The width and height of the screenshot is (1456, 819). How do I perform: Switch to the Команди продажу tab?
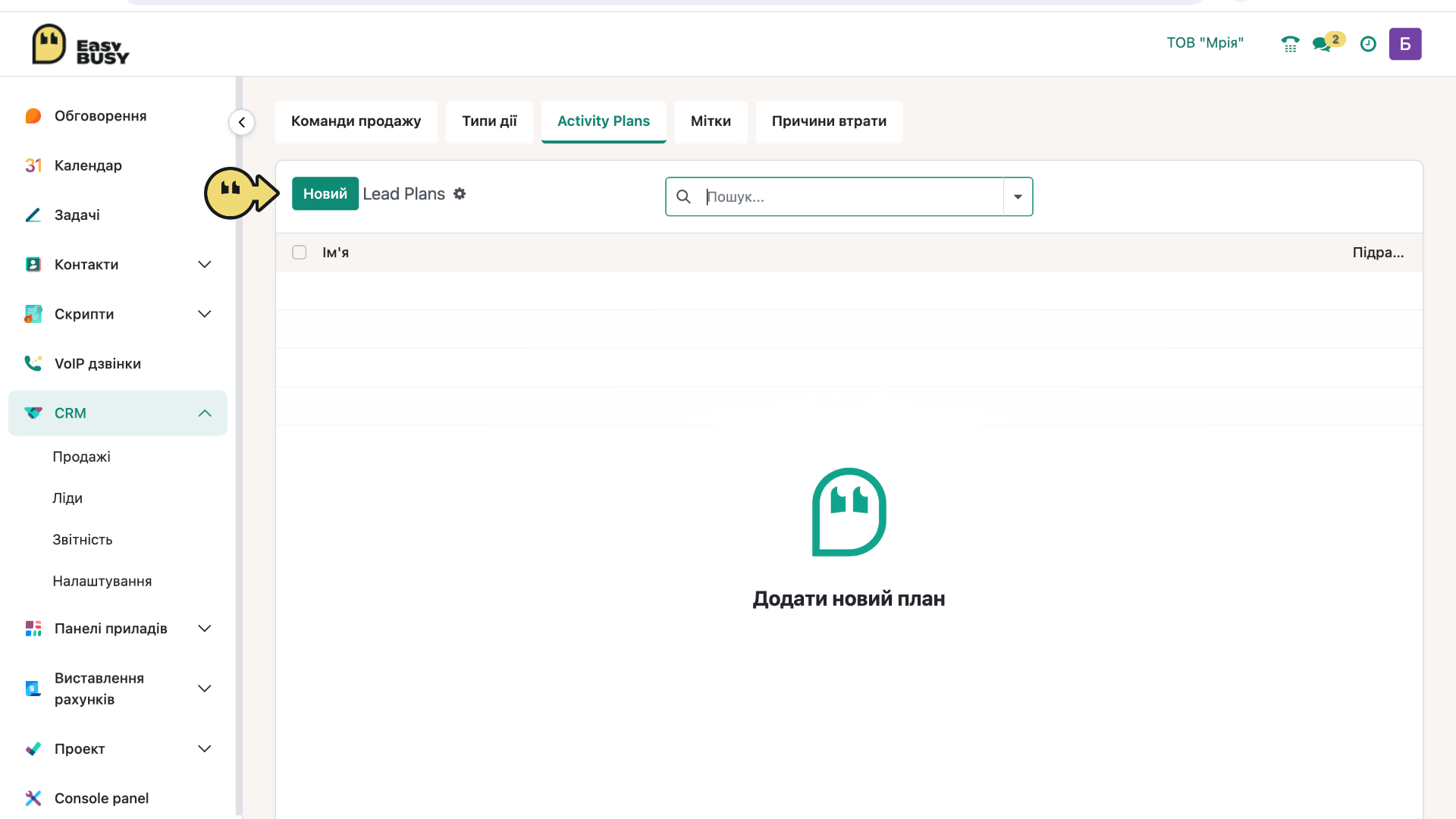[x=356, y=121]
